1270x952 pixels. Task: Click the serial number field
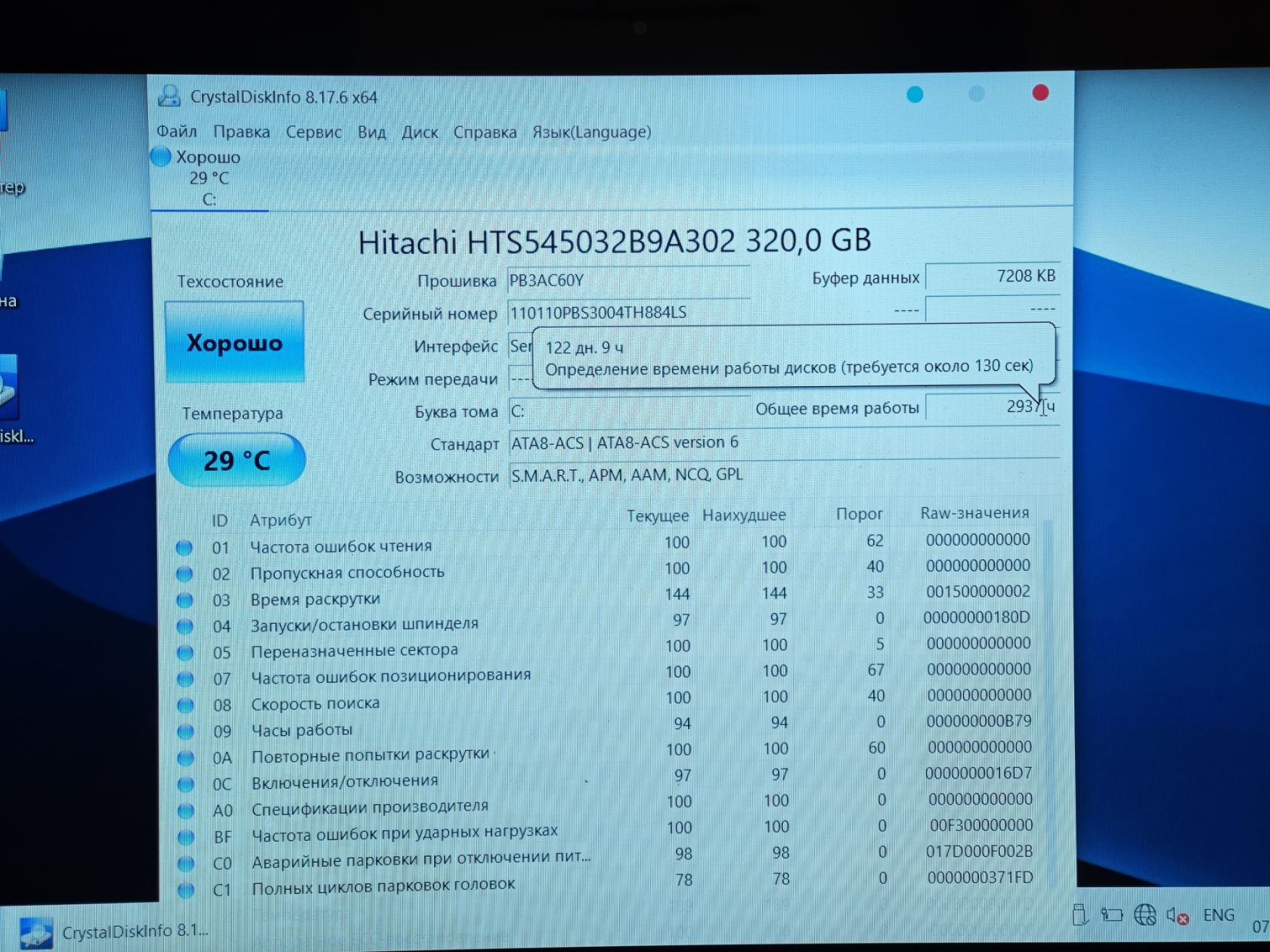(x=628, y=313)
